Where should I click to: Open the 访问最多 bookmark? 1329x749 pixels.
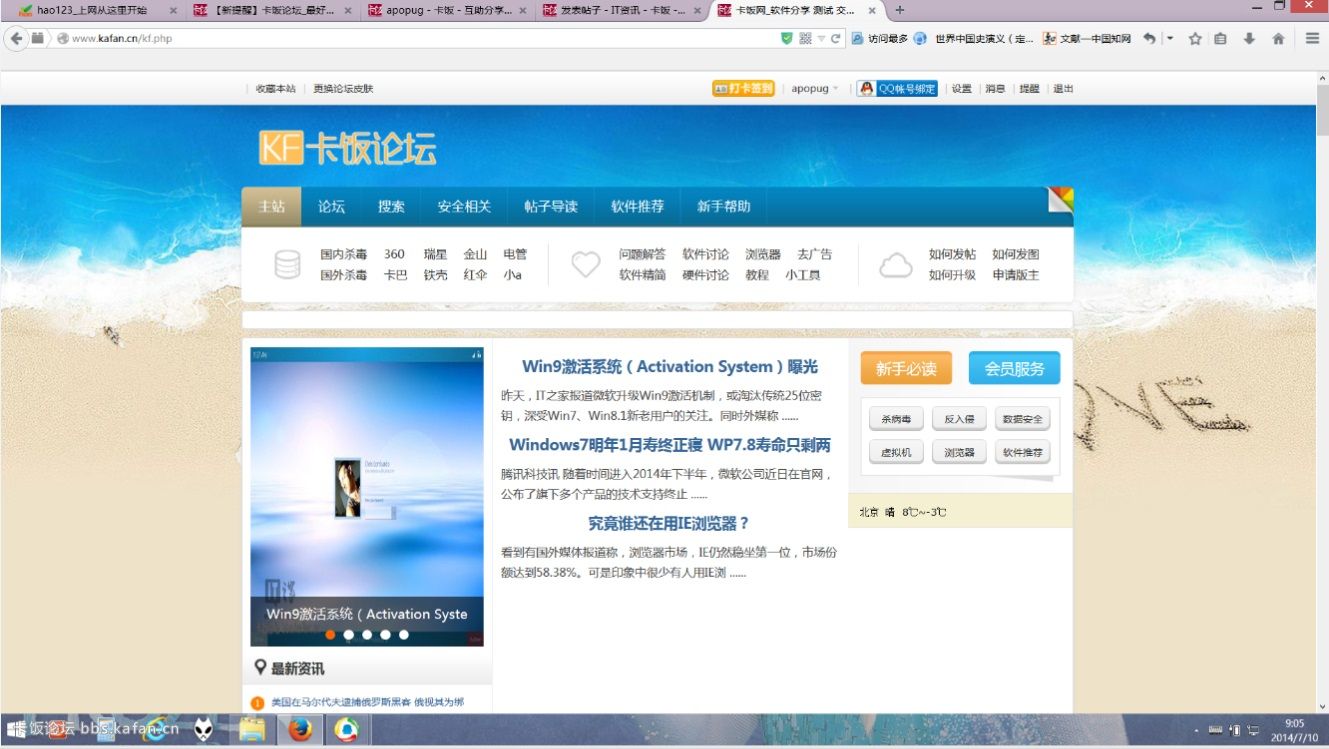click(880, 39)
